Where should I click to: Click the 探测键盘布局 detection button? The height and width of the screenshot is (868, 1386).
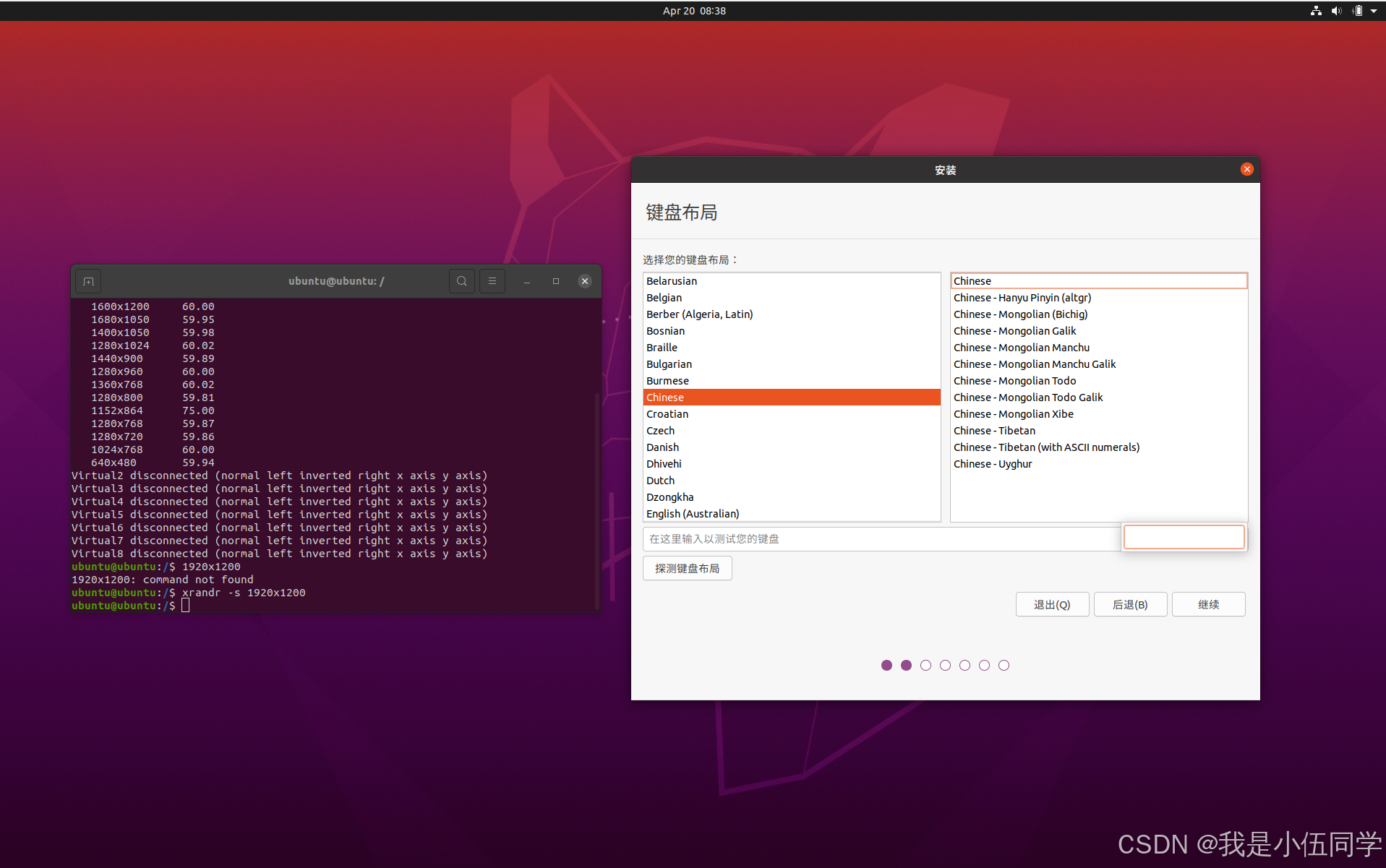click(x=686, y=568)
